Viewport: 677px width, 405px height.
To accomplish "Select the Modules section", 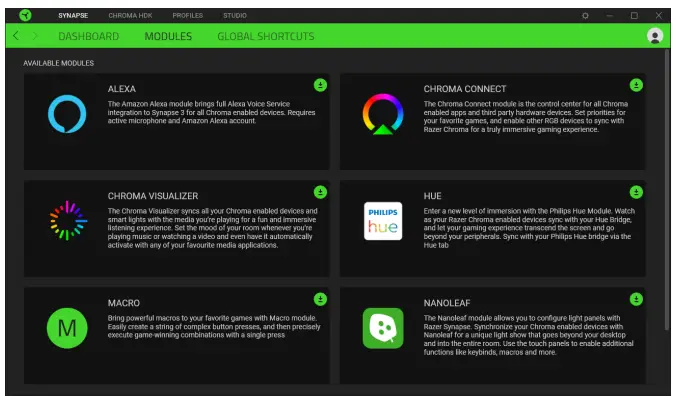I will (168, 36).
